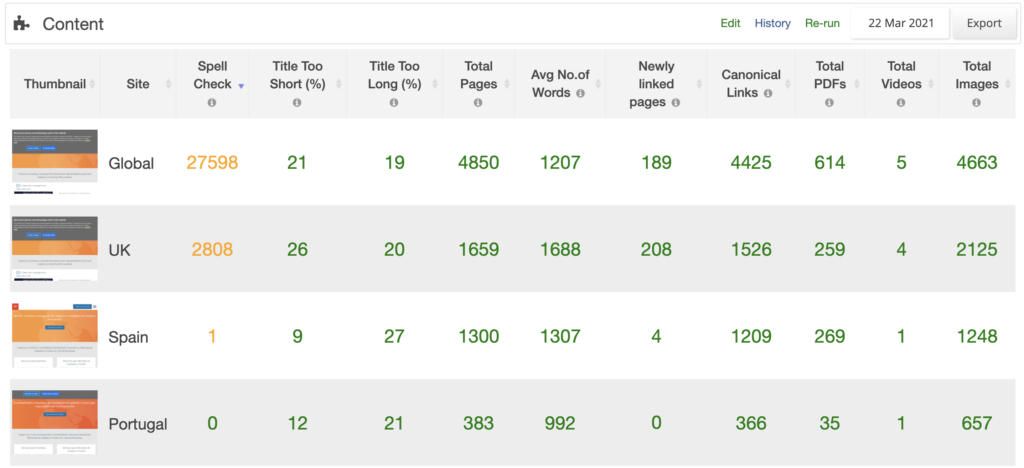Click the Export button
Image resolution: width=1024 pixels, height=468 pixels.
click(x=984, y=23)
